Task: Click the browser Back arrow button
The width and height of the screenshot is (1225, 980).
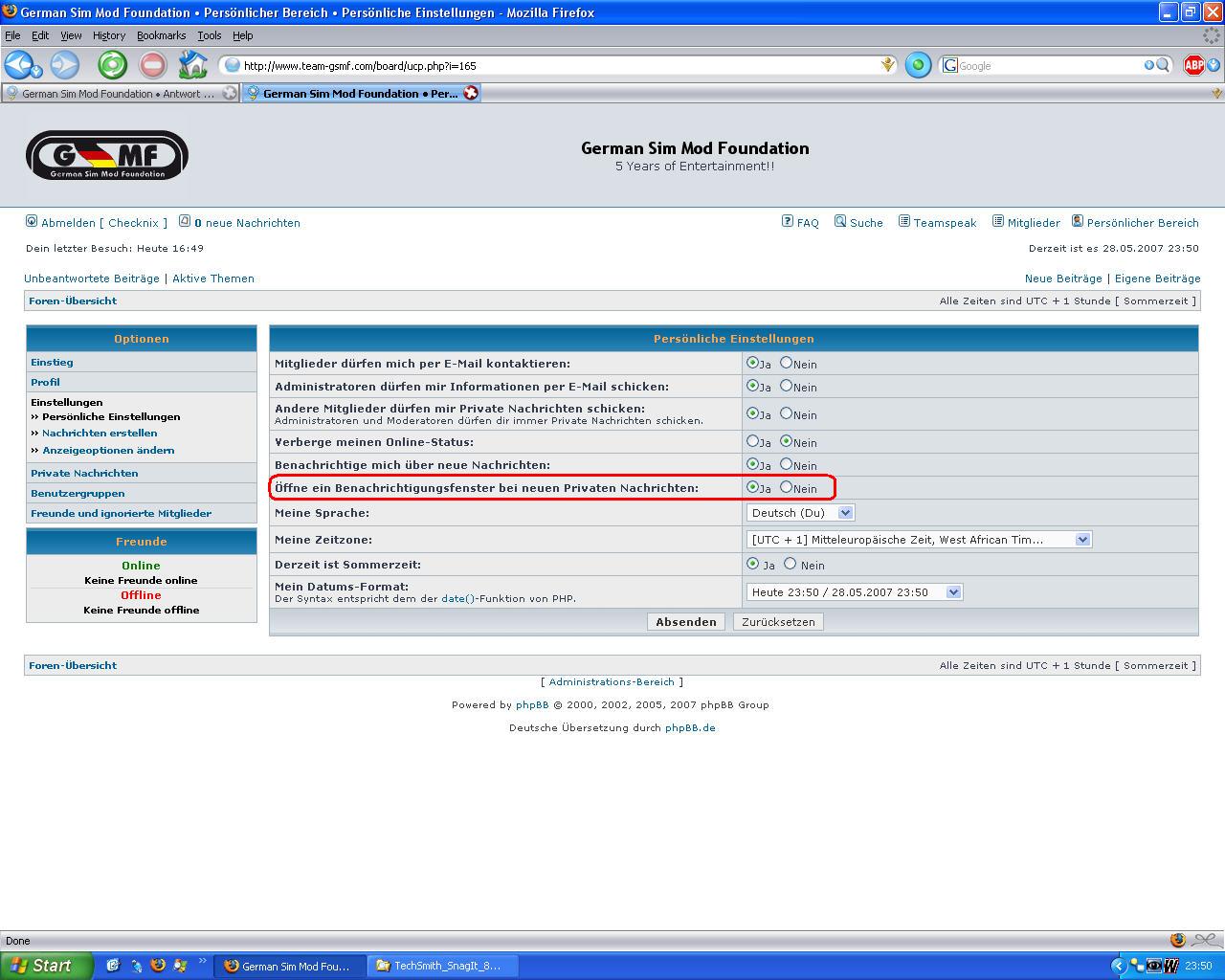Action: click(x=19, y=65)
